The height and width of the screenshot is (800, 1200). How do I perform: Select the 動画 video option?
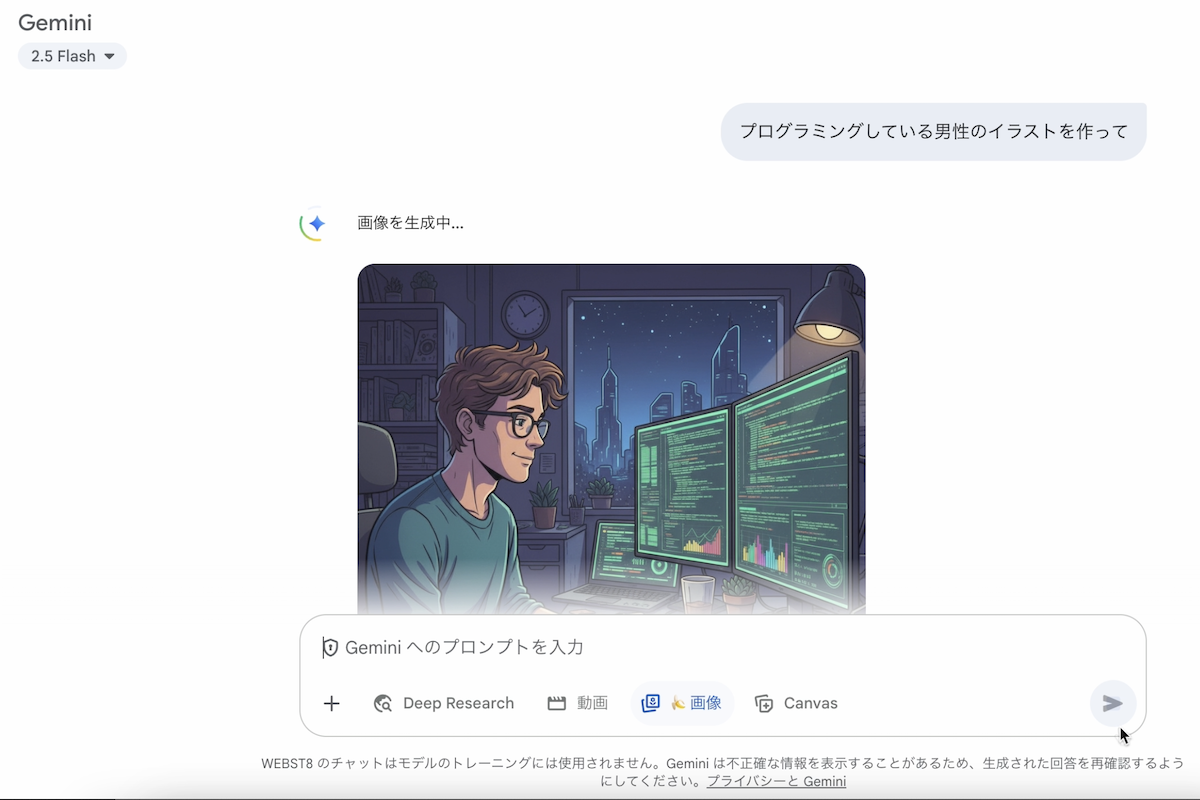(x=578, y=703)
